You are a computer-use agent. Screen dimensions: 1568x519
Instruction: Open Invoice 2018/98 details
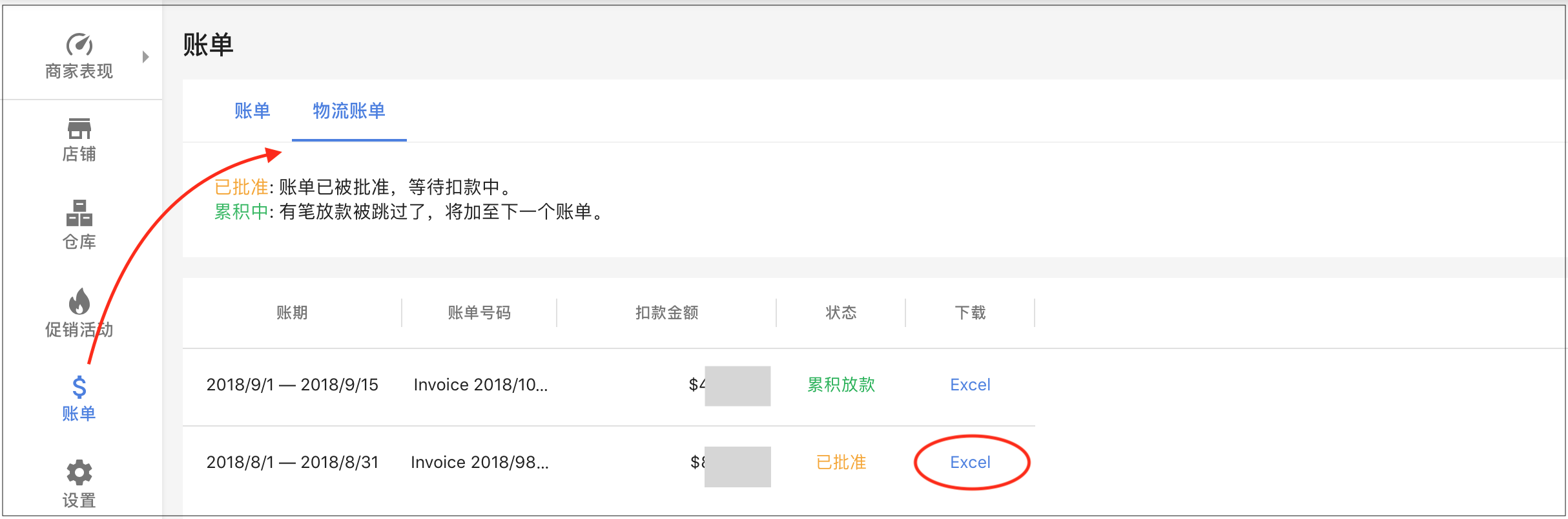point(481,462)
